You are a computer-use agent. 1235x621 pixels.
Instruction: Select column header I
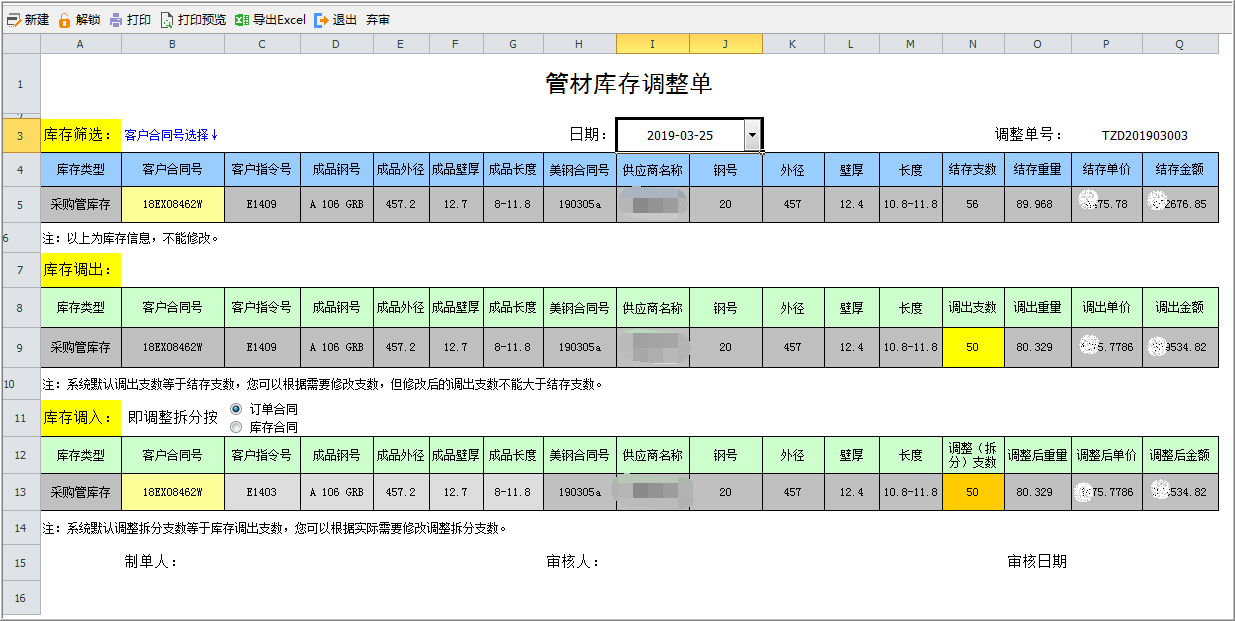(x=653, y=44)
